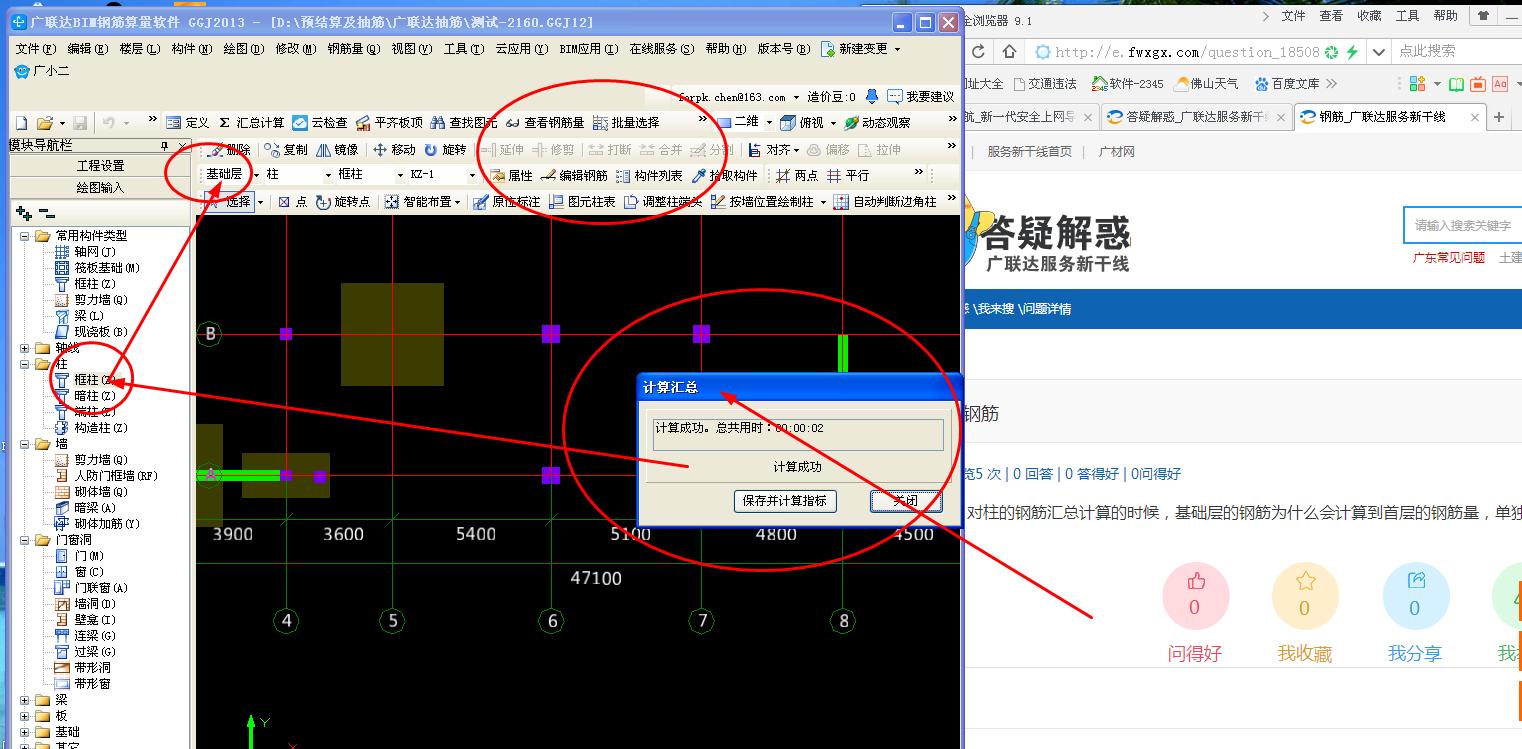Open the 文件(F) menu in GGJ2013
The height and width of the screenshot is (749, 1522).
coord(35,48)
